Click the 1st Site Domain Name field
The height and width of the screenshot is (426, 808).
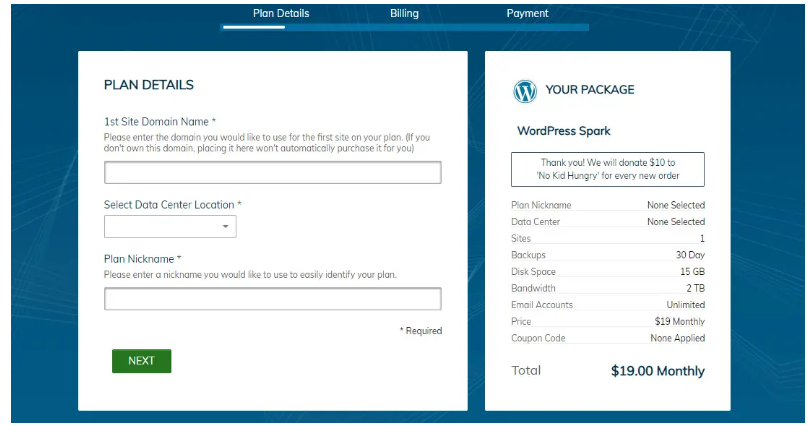[x=273, y=173]
